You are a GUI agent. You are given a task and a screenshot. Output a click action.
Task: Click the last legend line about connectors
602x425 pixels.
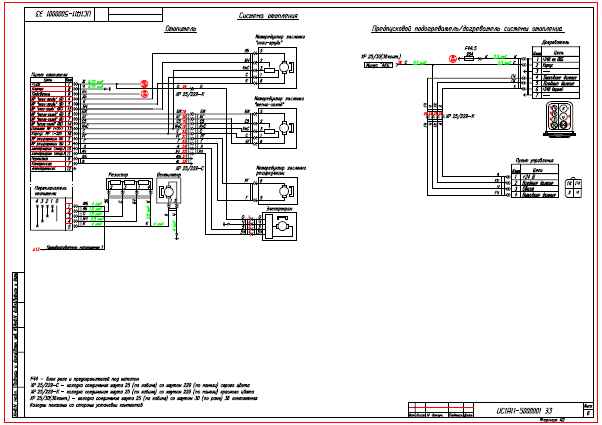tap(87, 405)
